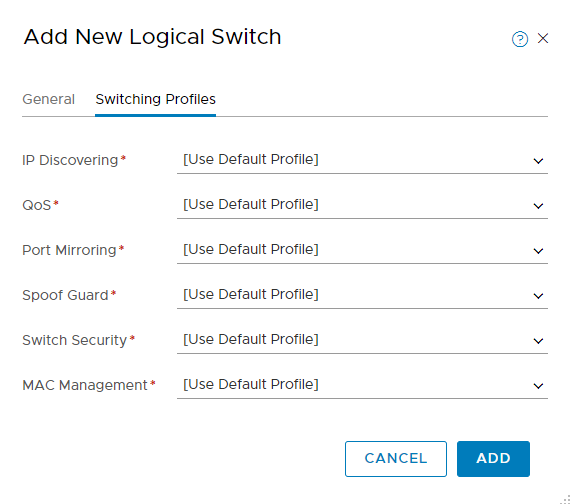The image size is (570, 504).
Task: Expand the IP Discovering chevron arrow
Action: (538, 161)
